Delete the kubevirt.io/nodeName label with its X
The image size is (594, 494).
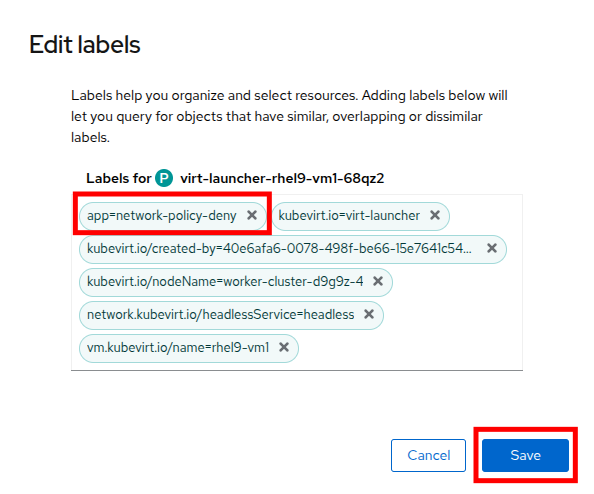(x=378, y=281)
